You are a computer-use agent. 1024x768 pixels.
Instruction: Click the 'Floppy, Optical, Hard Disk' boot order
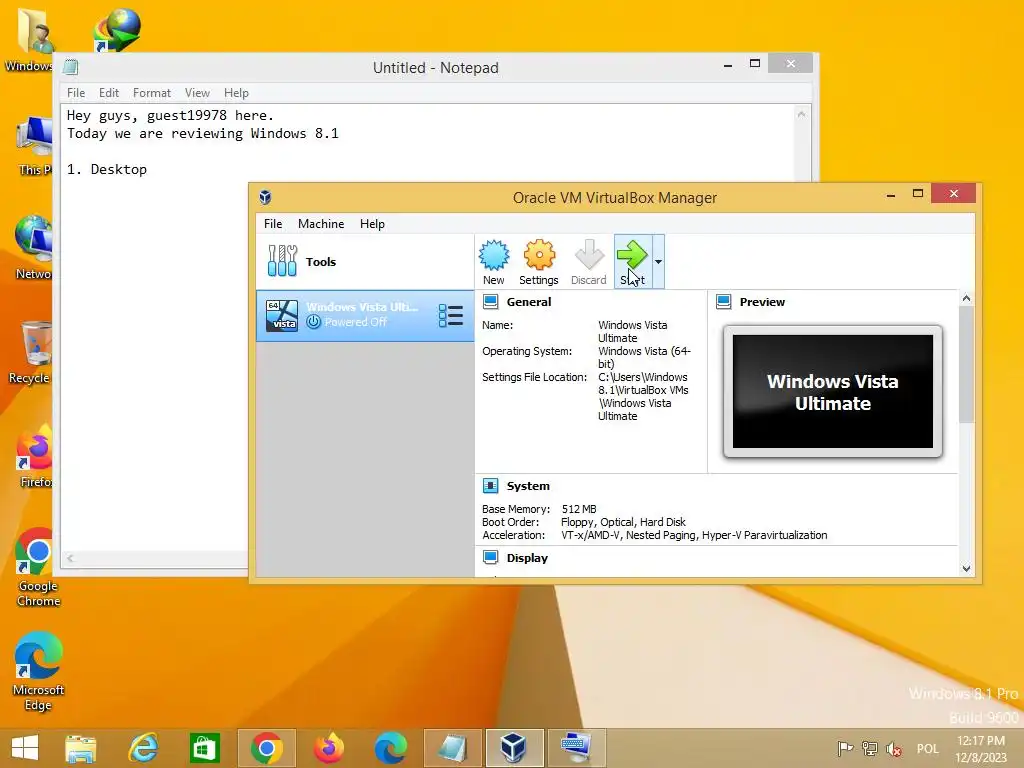623,522
